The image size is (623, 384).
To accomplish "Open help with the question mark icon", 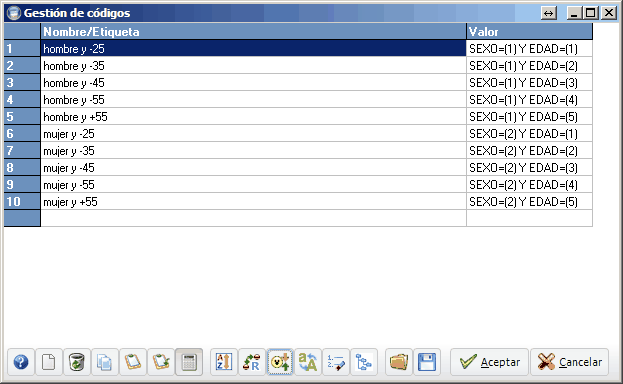I will pos(21,362).
